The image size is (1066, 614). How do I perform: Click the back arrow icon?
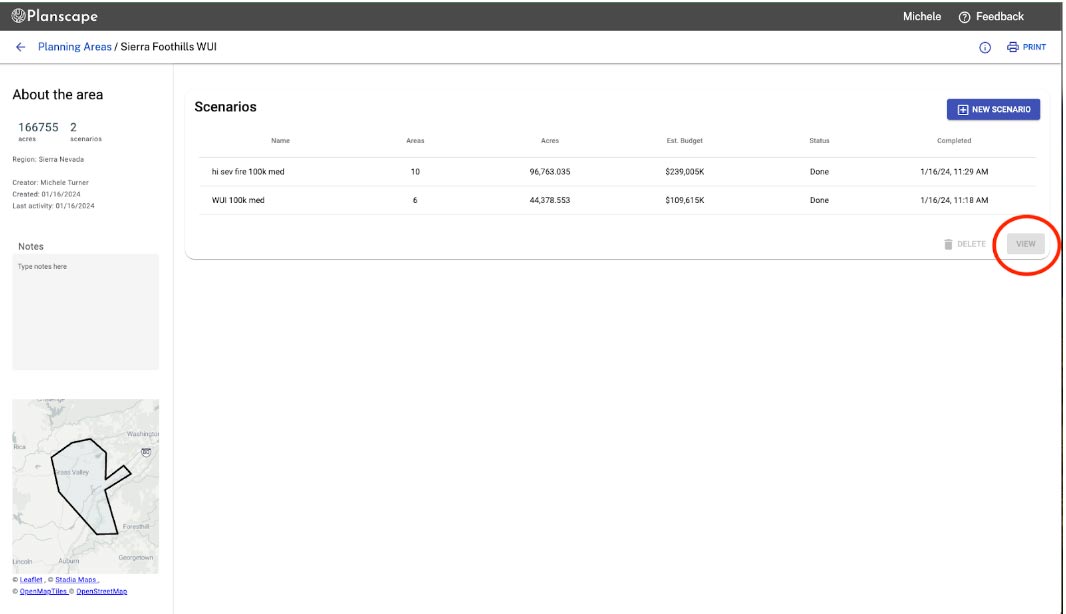coord(20,47)
